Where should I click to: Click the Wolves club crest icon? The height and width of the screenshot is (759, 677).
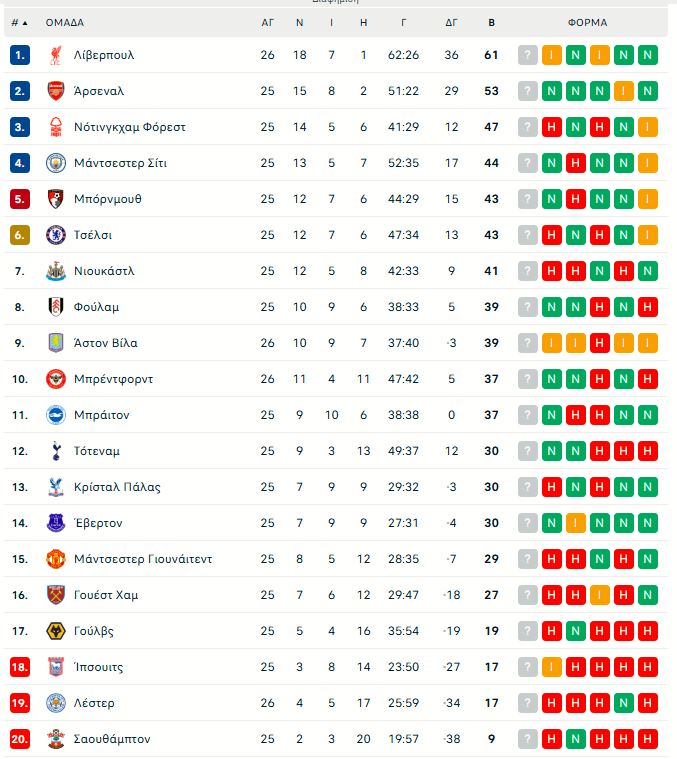[56, 631]
